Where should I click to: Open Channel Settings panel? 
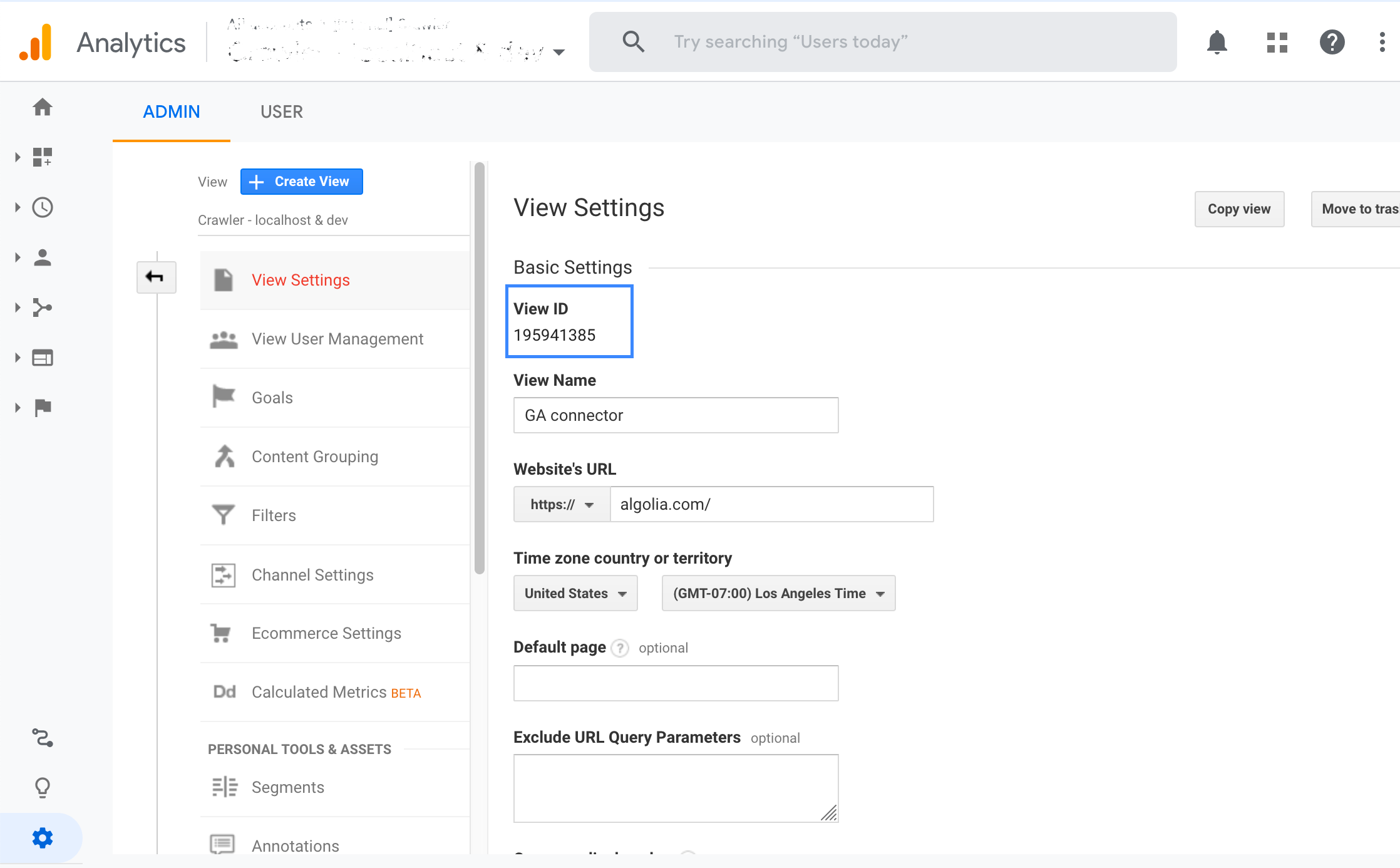coord(312,574)
